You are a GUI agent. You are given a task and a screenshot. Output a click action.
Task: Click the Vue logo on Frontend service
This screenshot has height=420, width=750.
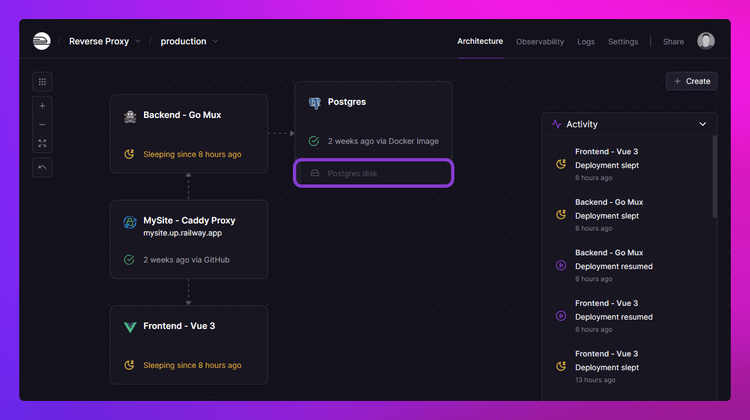(x=130, y=327)
